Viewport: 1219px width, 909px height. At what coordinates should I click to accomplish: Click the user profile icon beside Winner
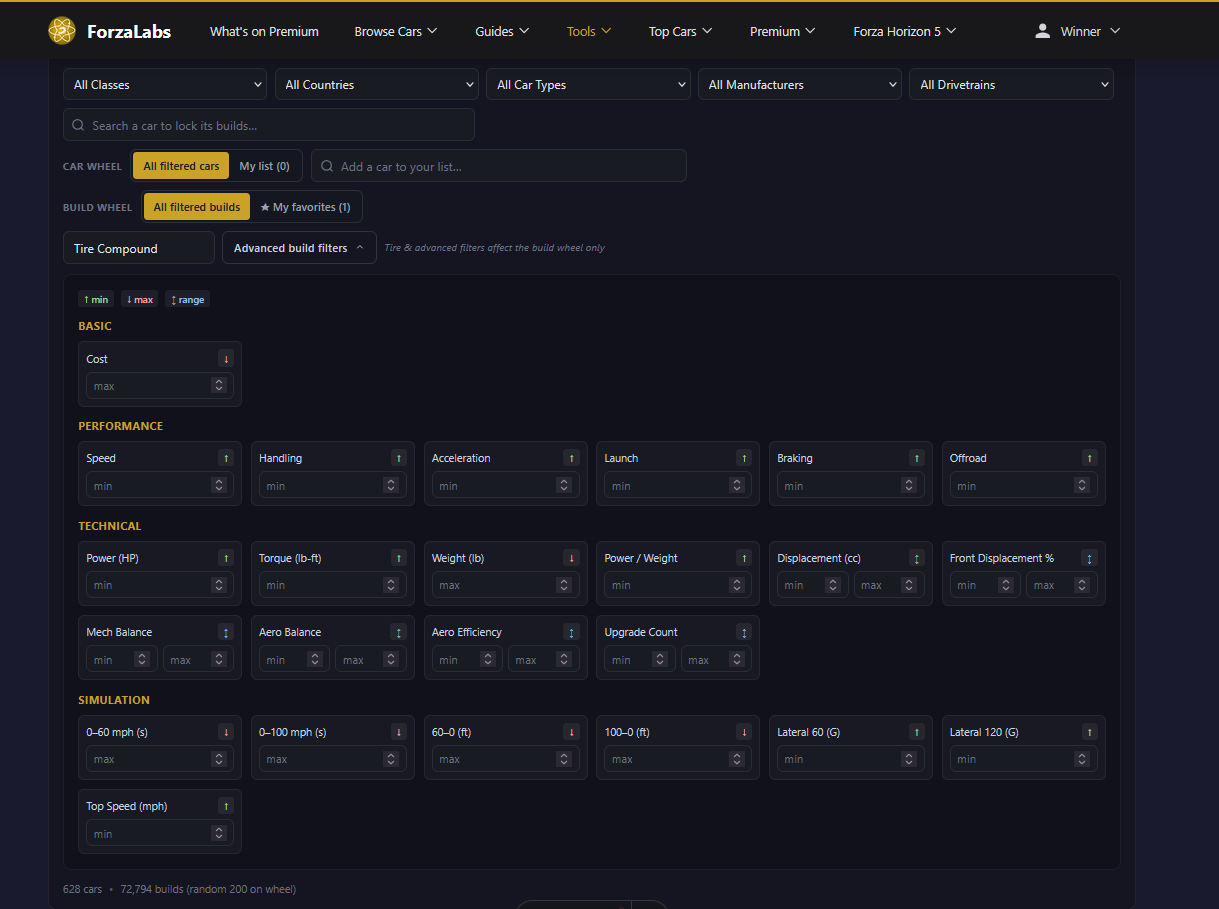coord(1043,31)
